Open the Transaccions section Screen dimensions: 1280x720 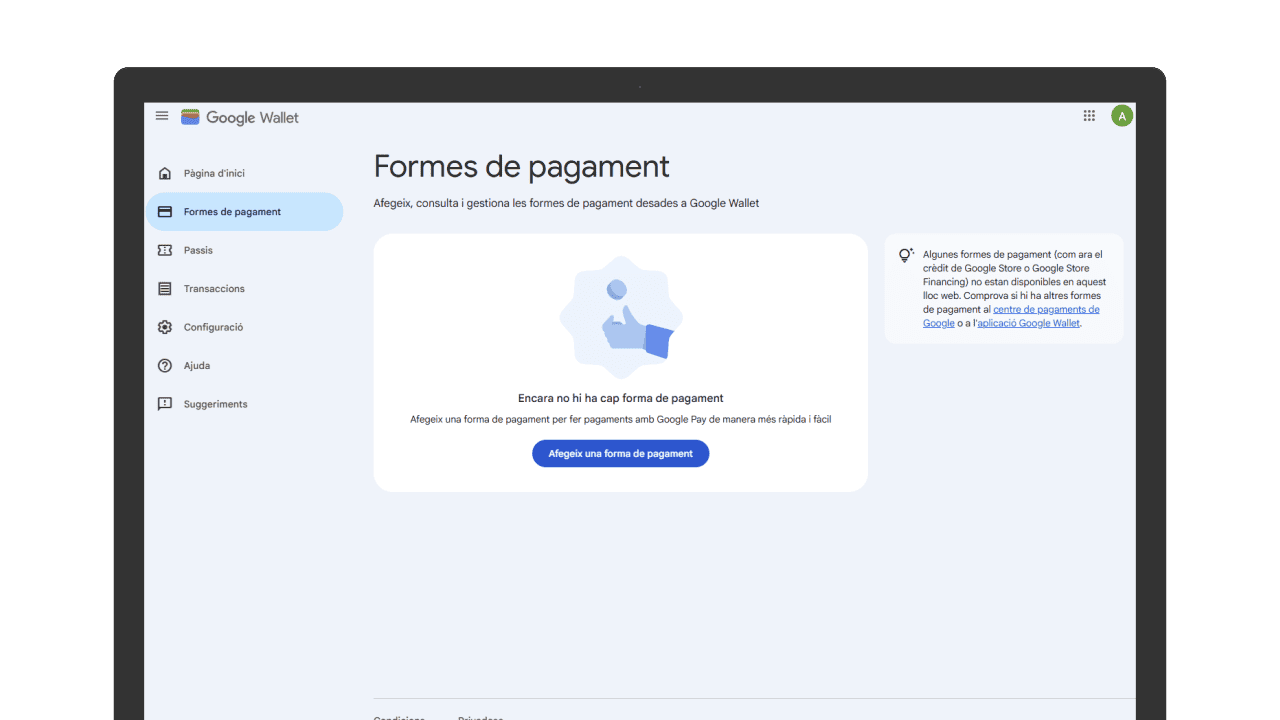click(214, 289)
